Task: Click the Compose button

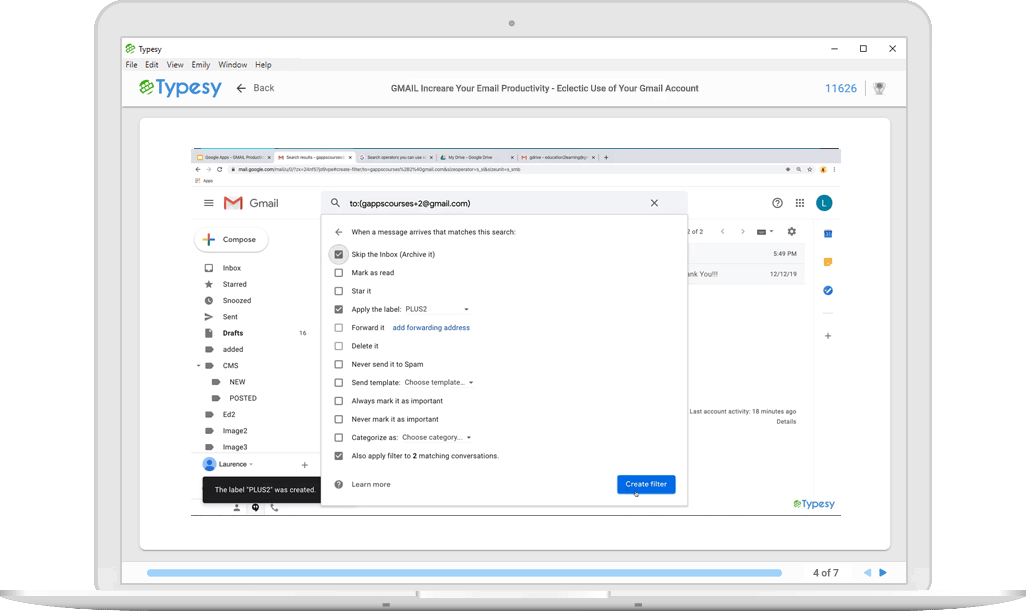Action: [231, 239]
